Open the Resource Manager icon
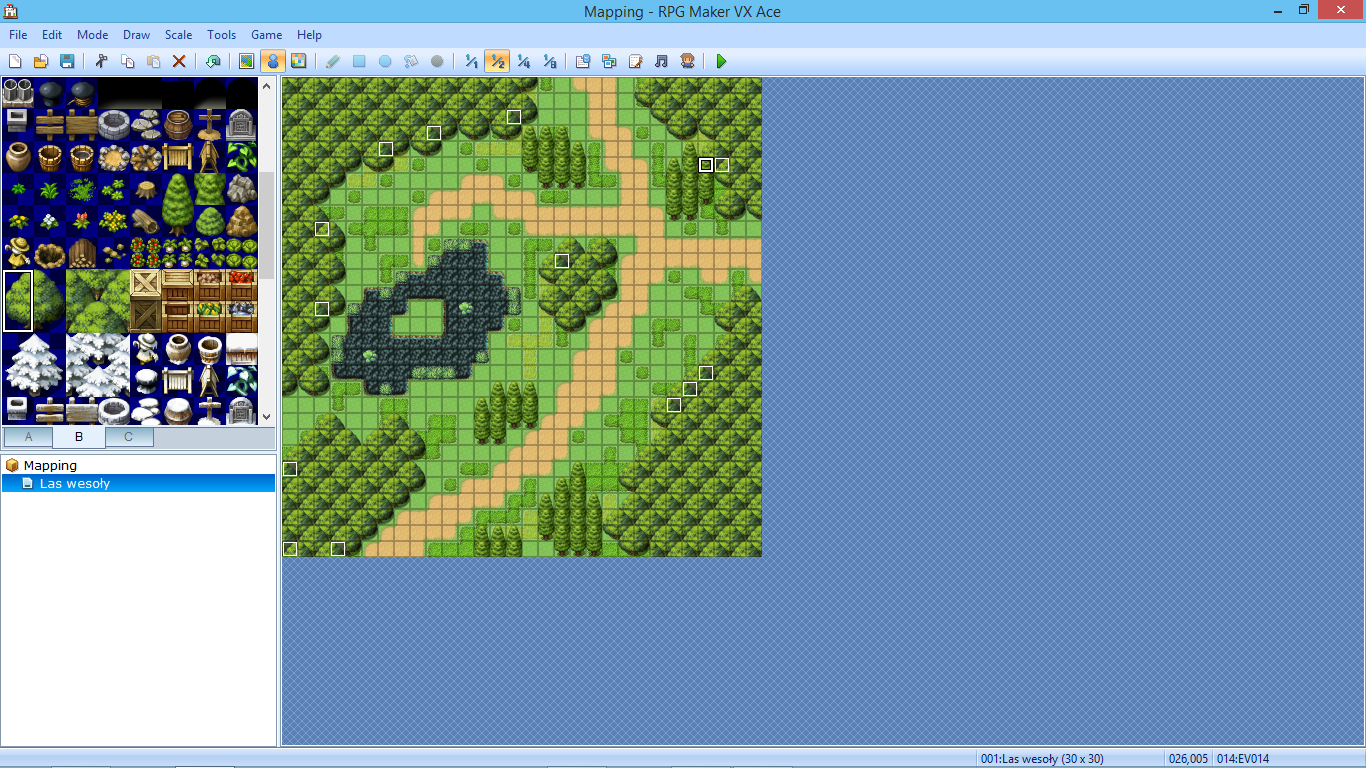 (609, 62)
